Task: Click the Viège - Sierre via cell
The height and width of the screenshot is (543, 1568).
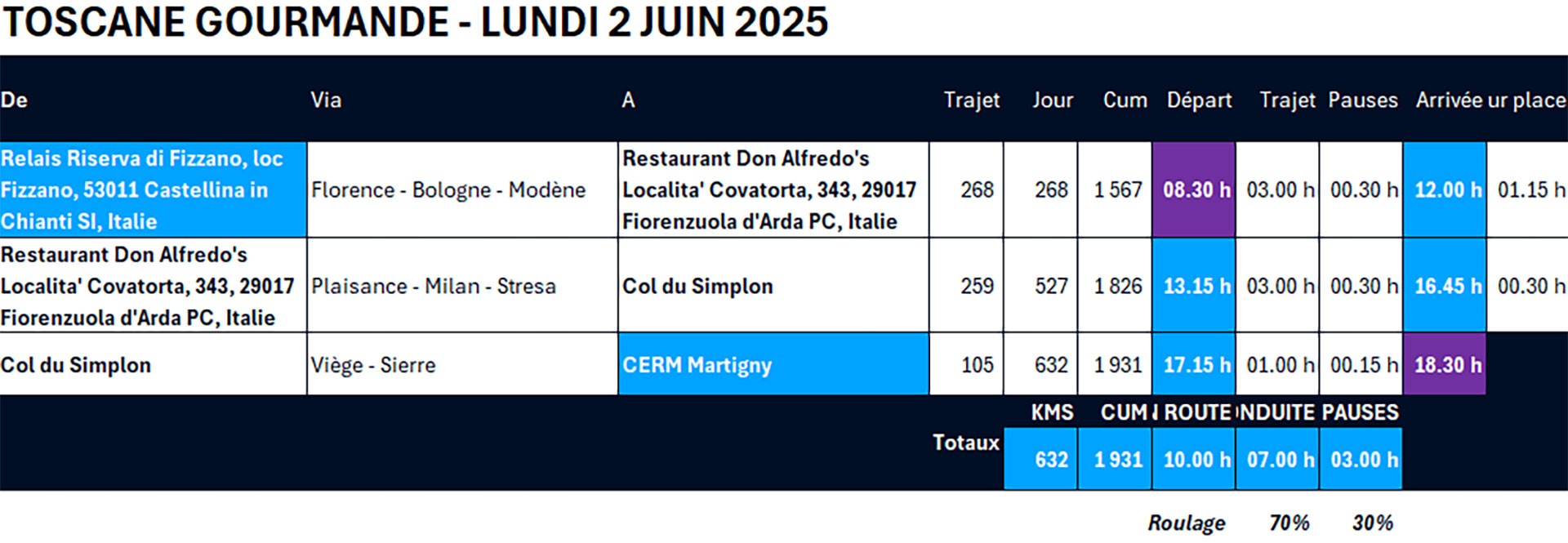Action: 462,364
